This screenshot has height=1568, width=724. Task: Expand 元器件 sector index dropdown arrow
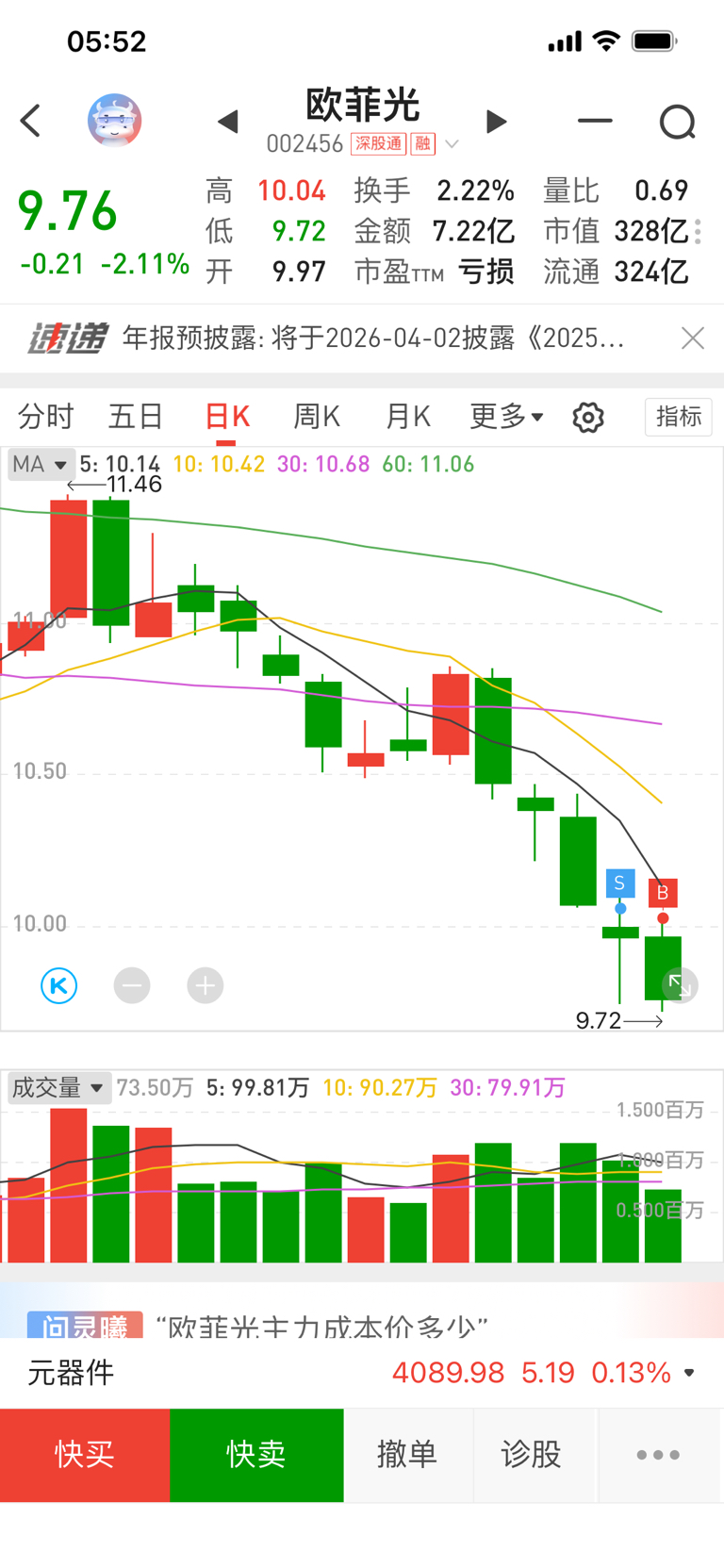[690, 1373]
